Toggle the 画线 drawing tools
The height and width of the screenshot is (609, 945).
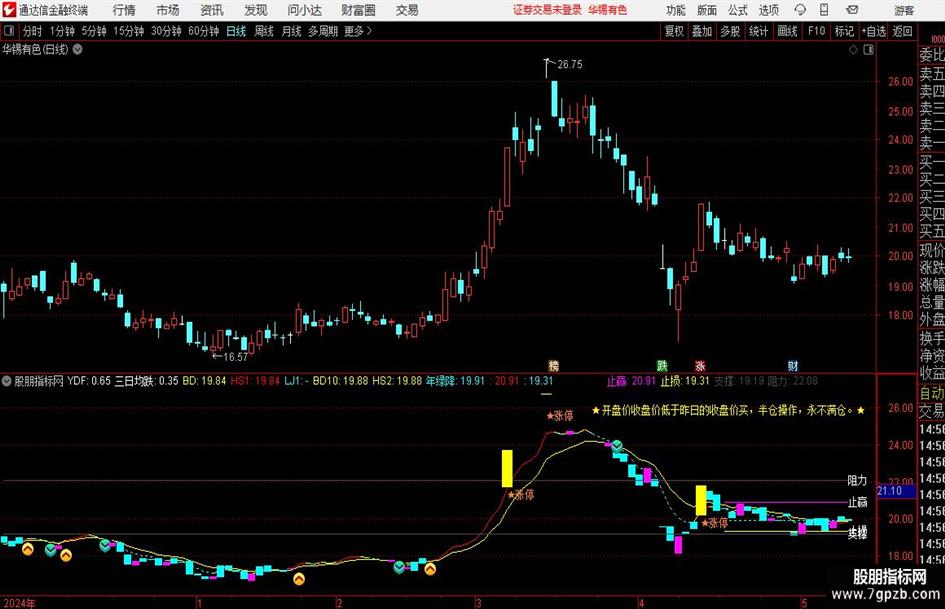pyautogui.click(x=787, y=31)
